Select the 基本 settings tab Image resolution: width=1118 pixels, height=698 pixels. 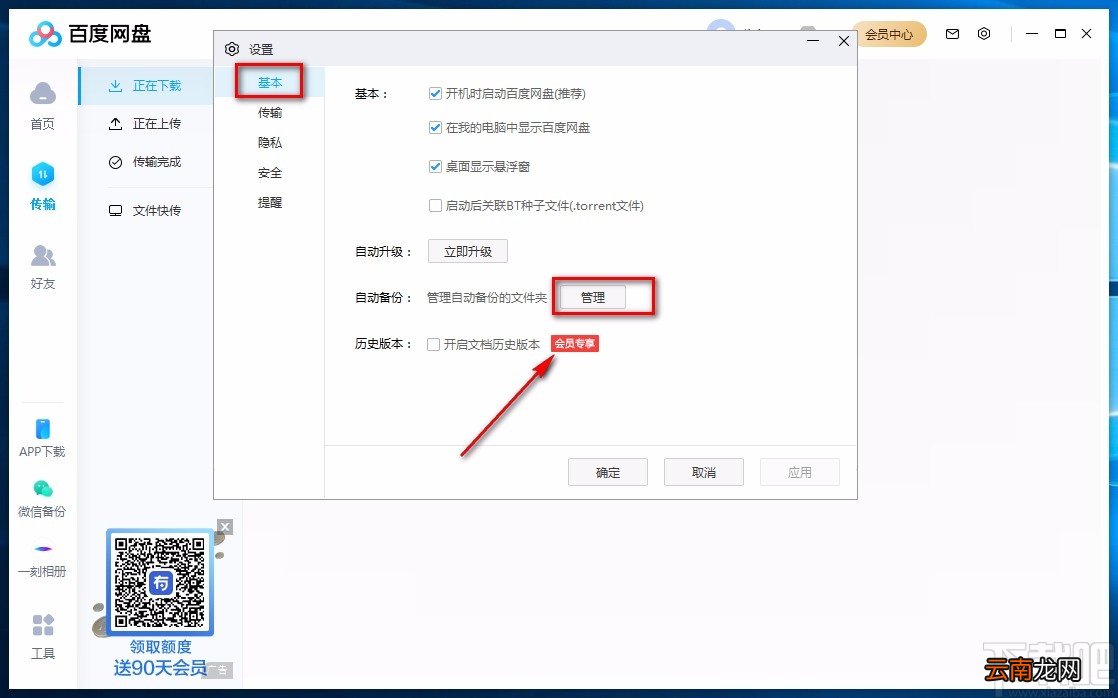click(270, 83)
